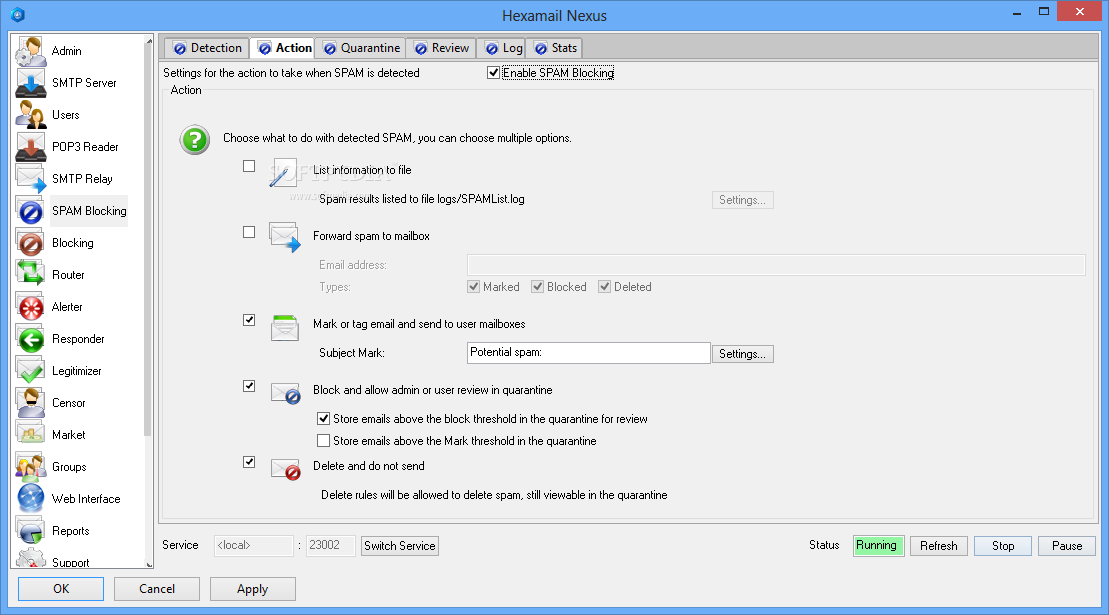Viewport: 1109px width, 615px height.
Task: Uncheck Mark or tag email checkbox
Action: click(249, 320)
